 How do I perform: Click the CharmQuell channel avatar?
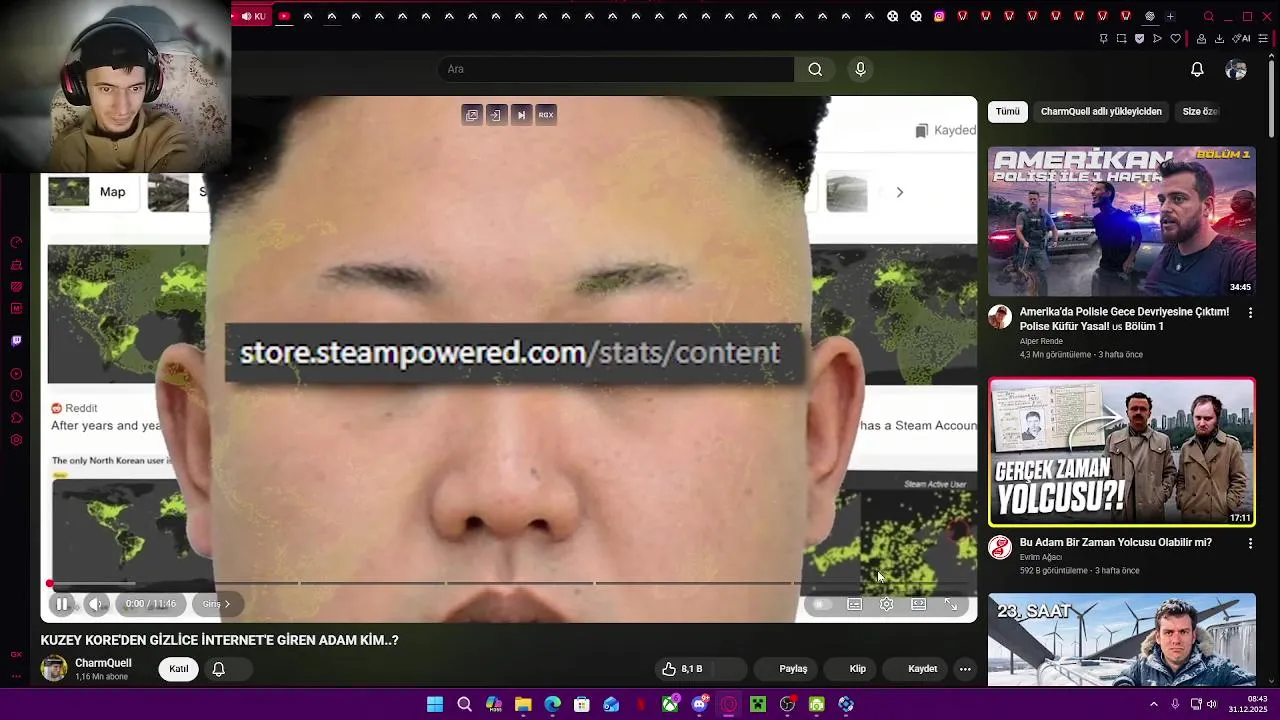(x=54, y=668)
